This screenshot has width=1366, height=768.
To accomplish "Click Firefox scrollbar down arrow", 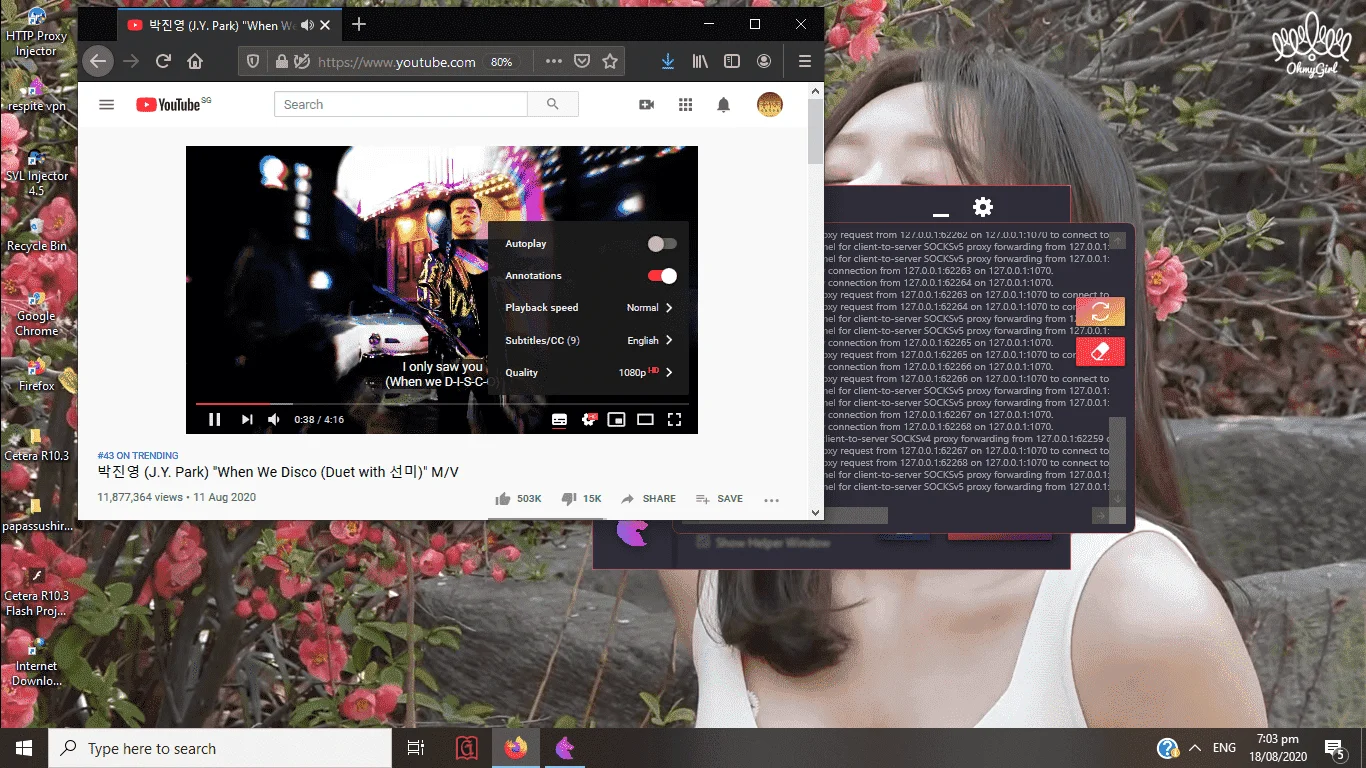I will point(815,512).
